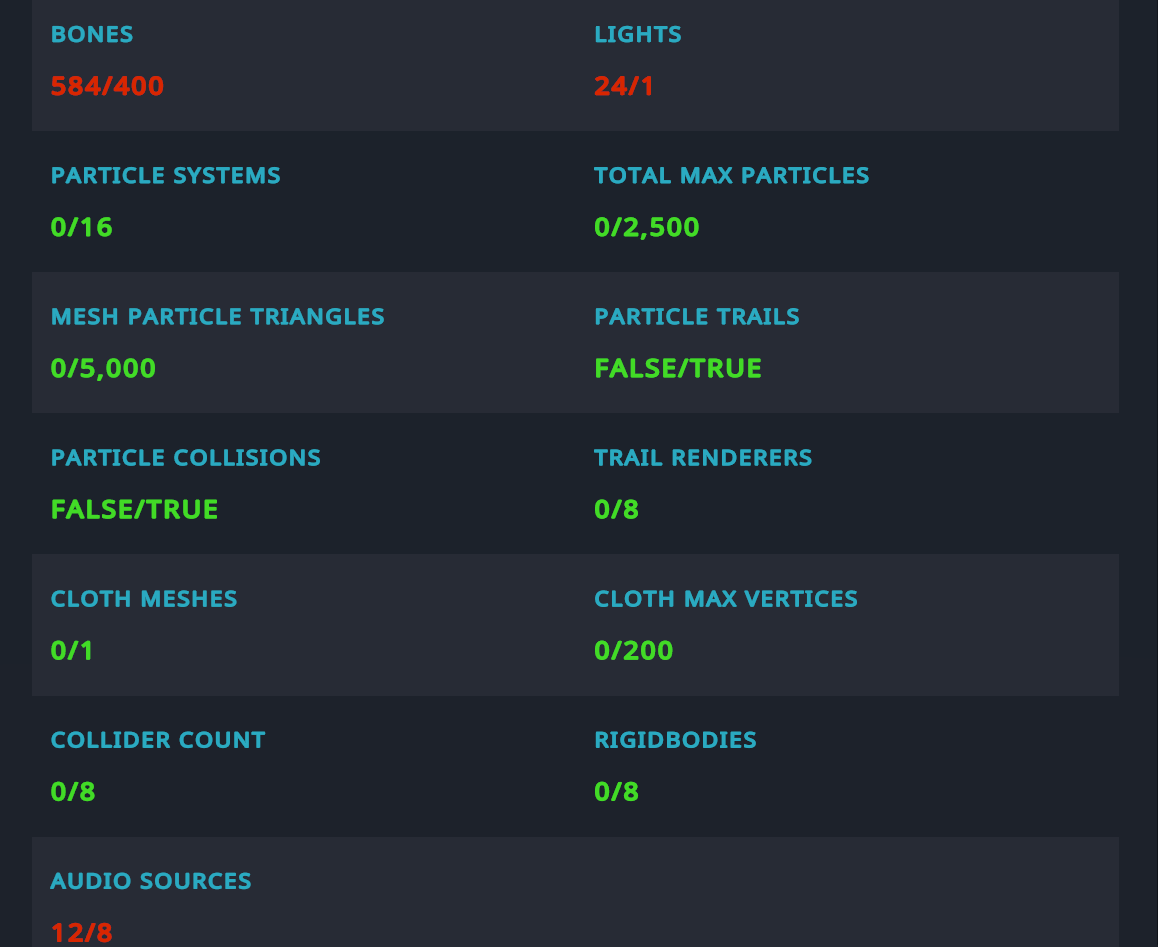The width and height of the screenshot is (1158, 947).
Task: Select the 0/16 particle systems value
Action: coord(81,228)
